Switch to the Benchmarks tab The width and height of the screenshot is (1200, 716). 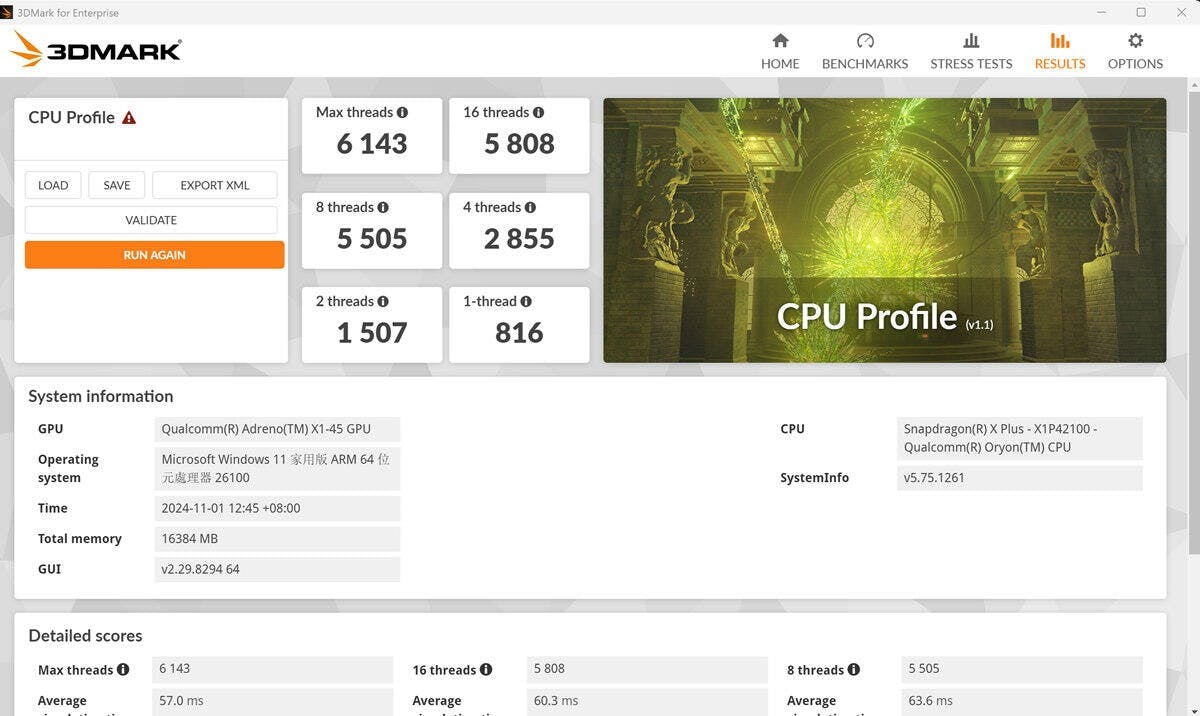pyautogui.click(x=865, y=51)
